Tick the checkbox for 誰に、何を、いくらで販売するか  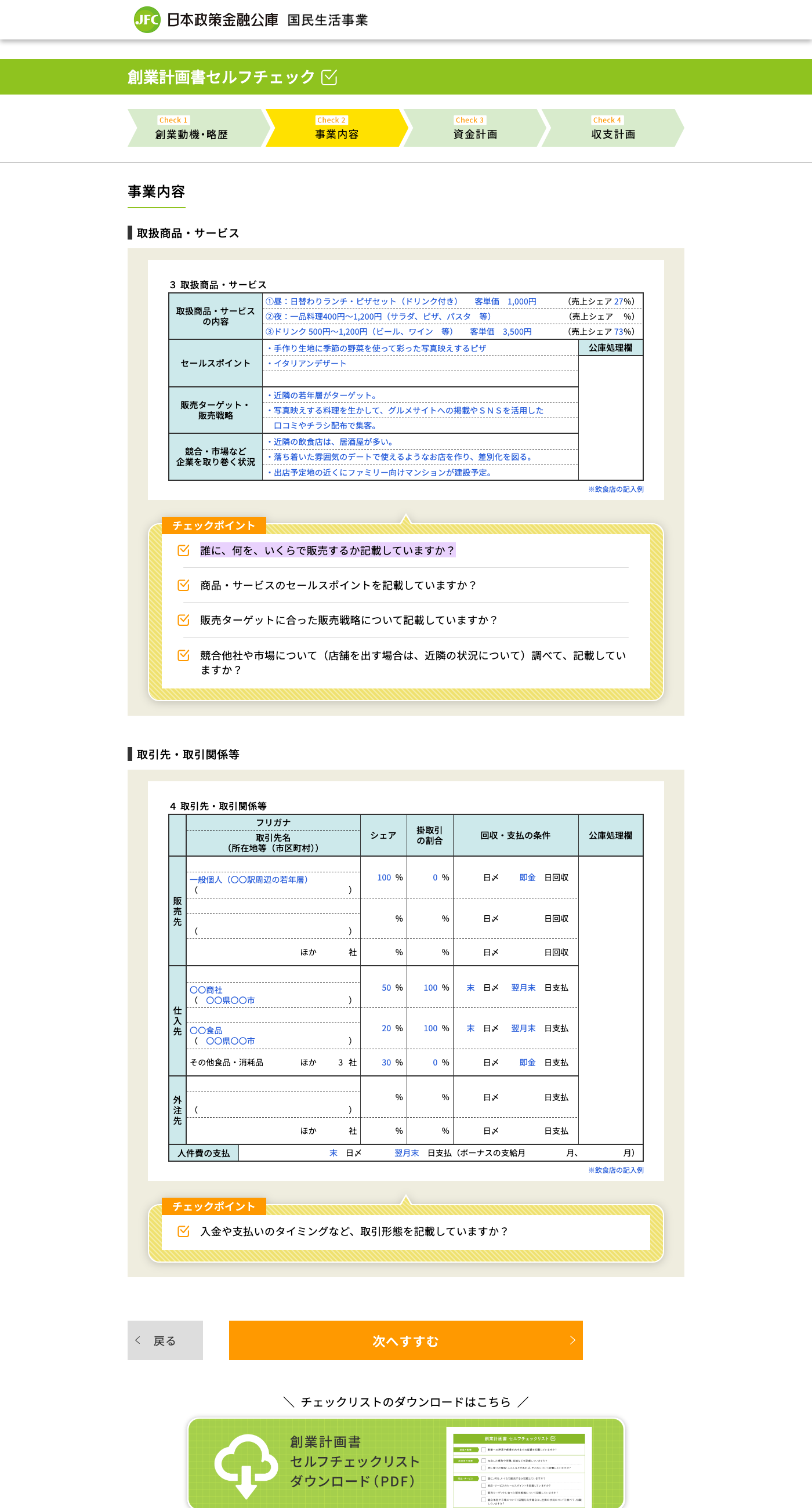pyautogui.click(x=183, y=550)
